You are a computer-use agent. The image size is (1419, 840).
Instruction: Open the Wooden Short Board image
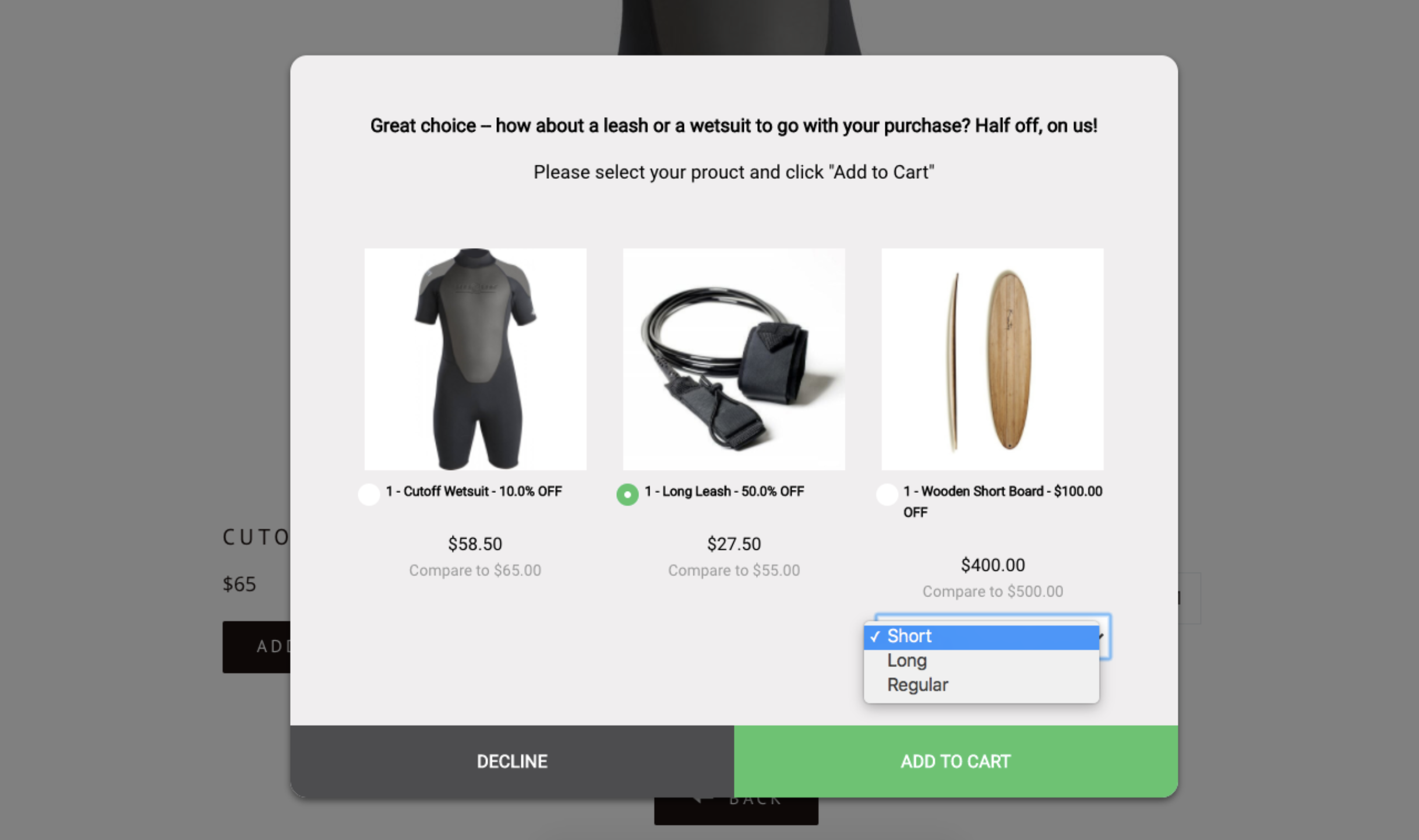tap(993, 359)
